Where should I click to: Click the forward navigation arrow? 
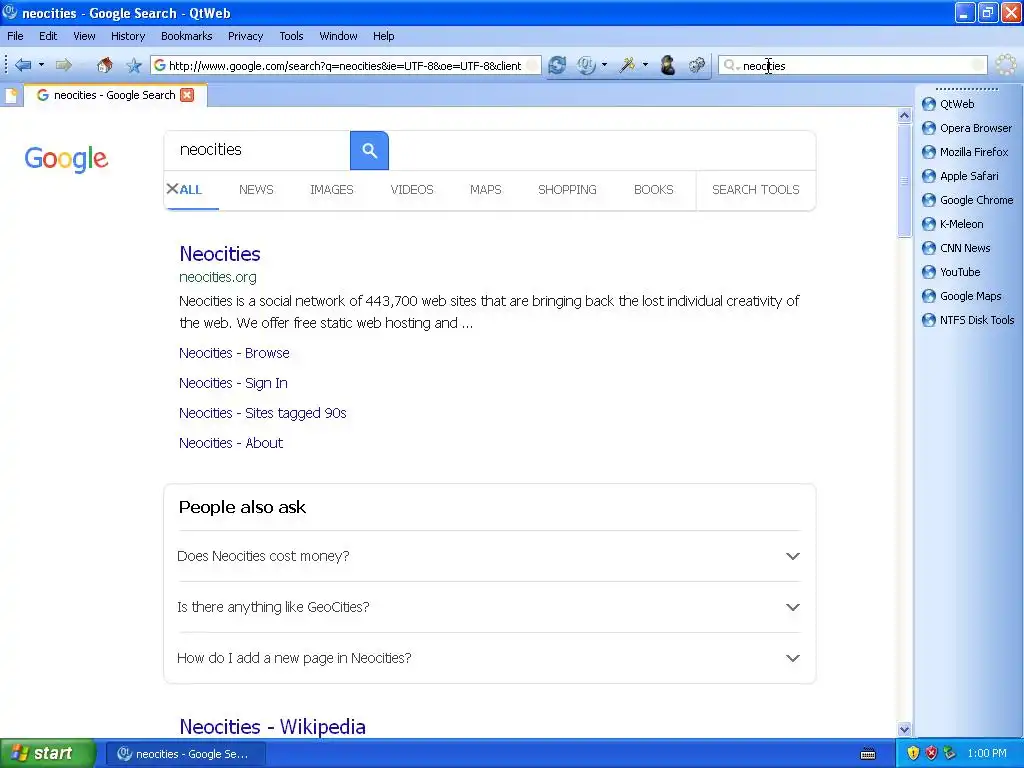click(63, 65)
